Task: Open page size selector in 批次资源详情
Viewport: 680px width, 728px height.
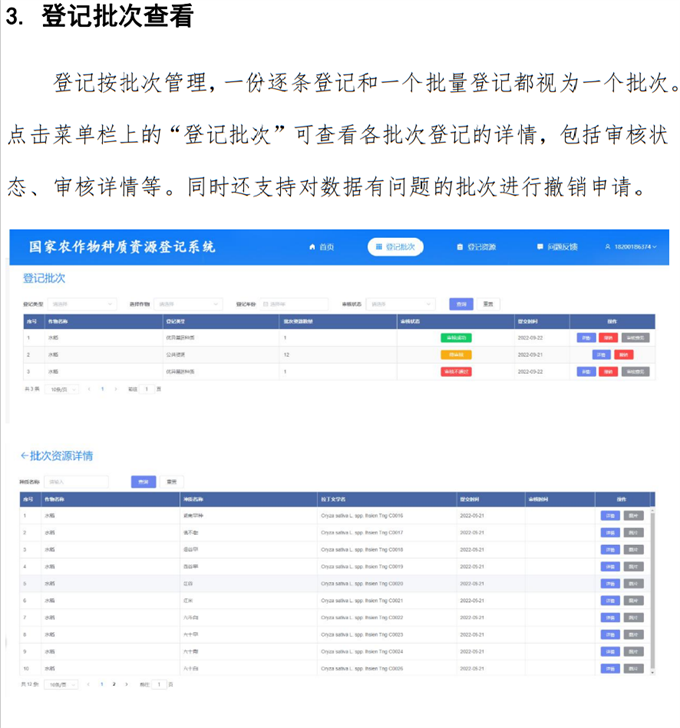Action: (x=59, y=684)
